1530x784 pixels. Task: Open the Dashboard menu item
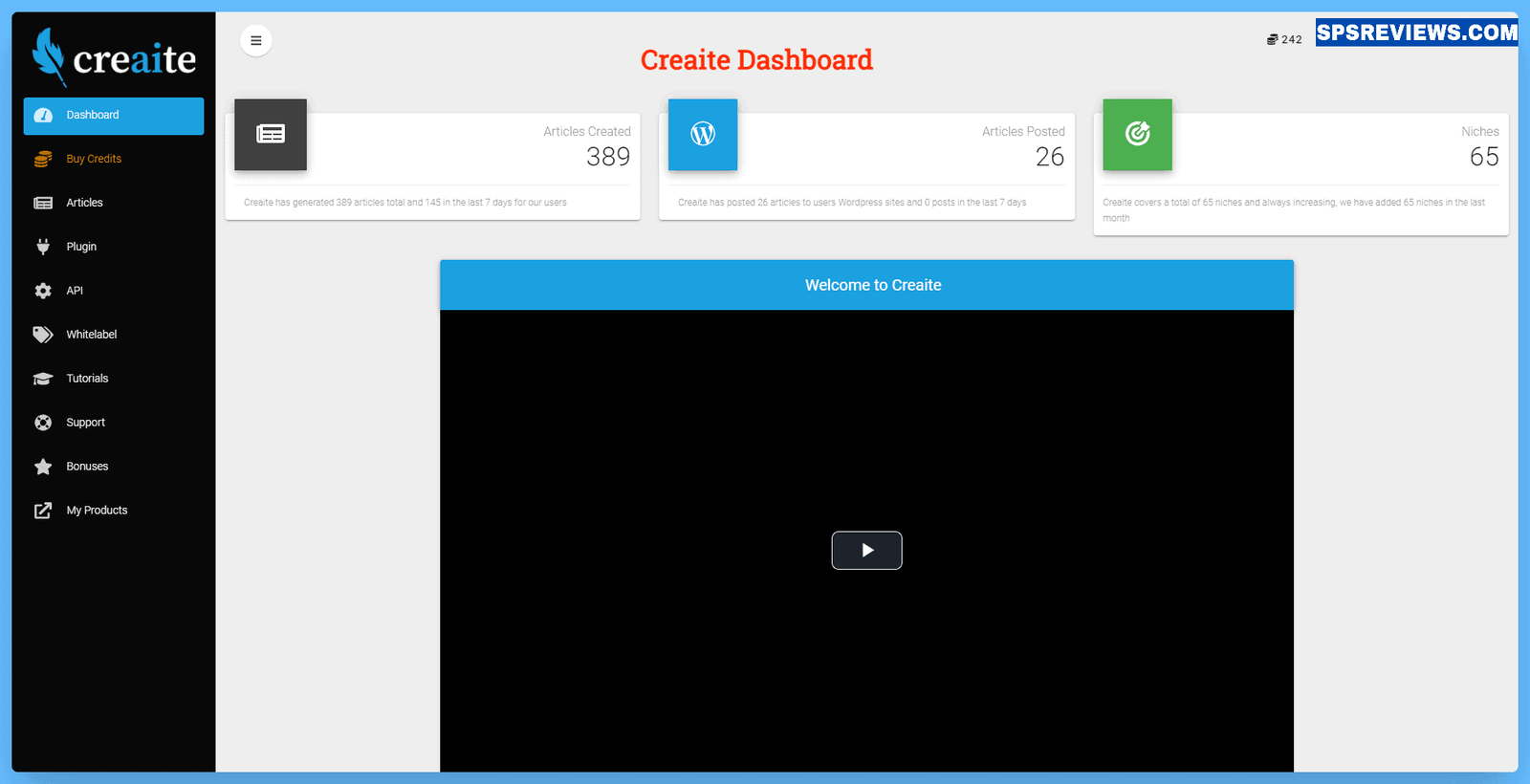pos(114,116)
